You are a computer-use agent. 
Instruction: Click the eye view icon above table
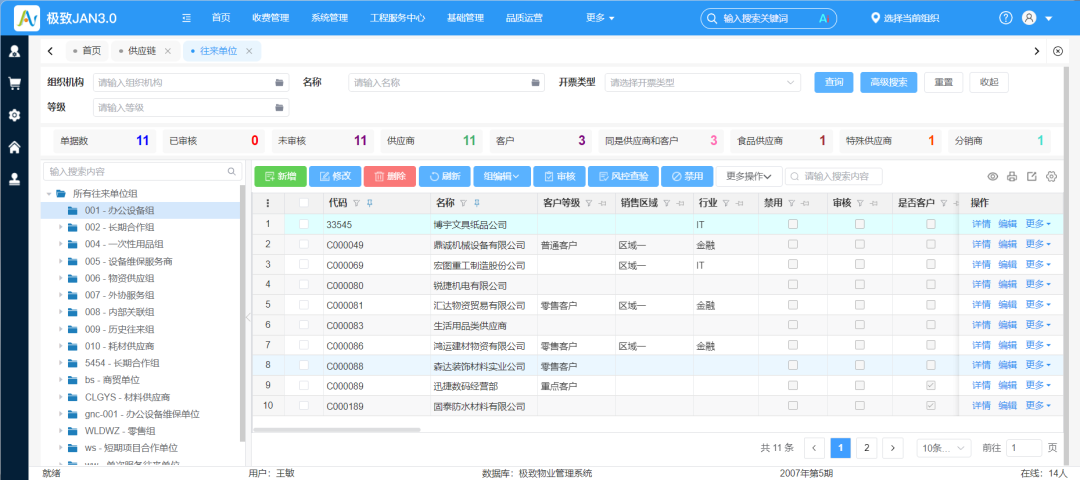993,176
